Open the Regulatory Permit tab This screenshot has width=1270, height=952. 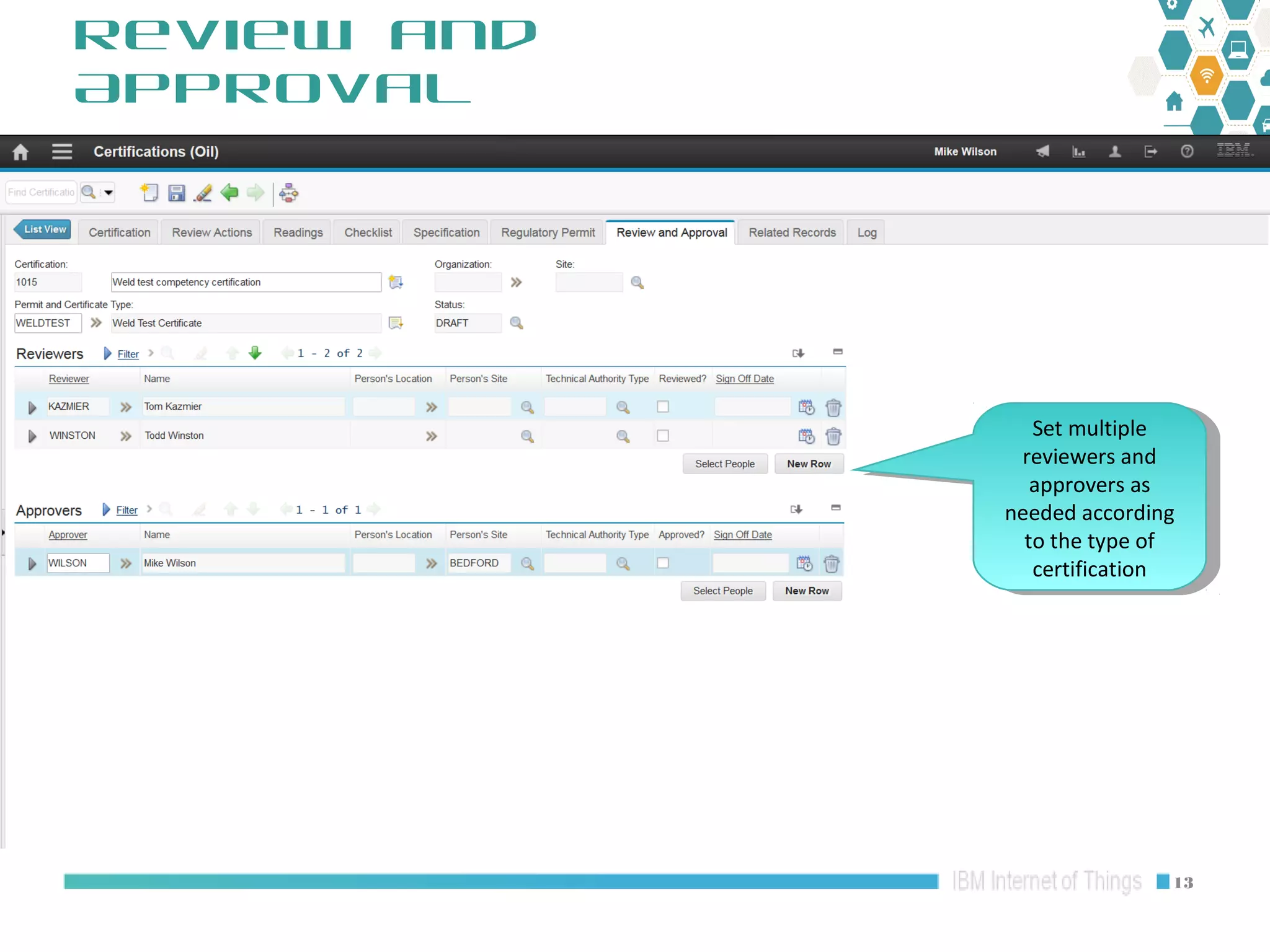548,232
